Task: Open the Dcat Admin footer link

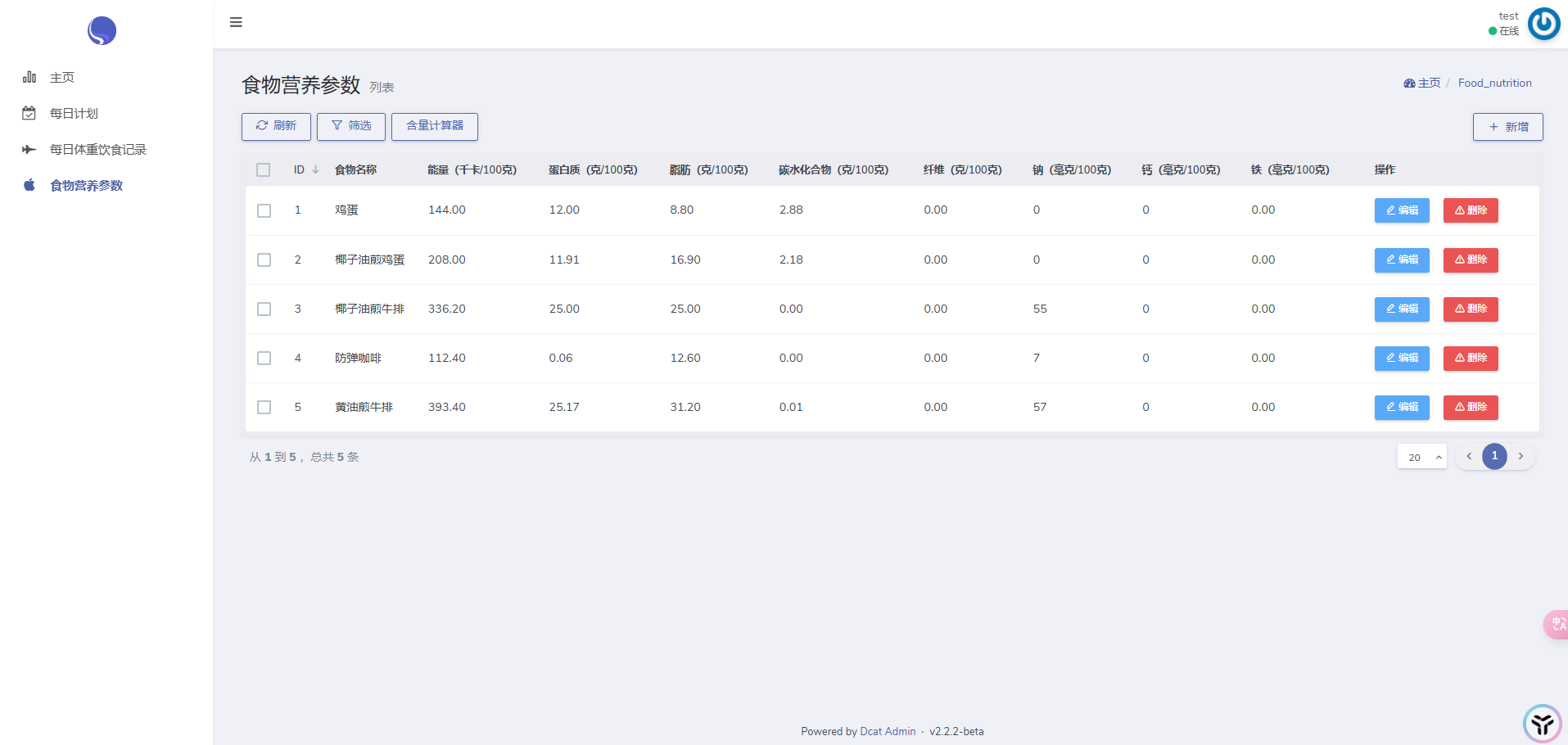Action: tap(888, 731)
